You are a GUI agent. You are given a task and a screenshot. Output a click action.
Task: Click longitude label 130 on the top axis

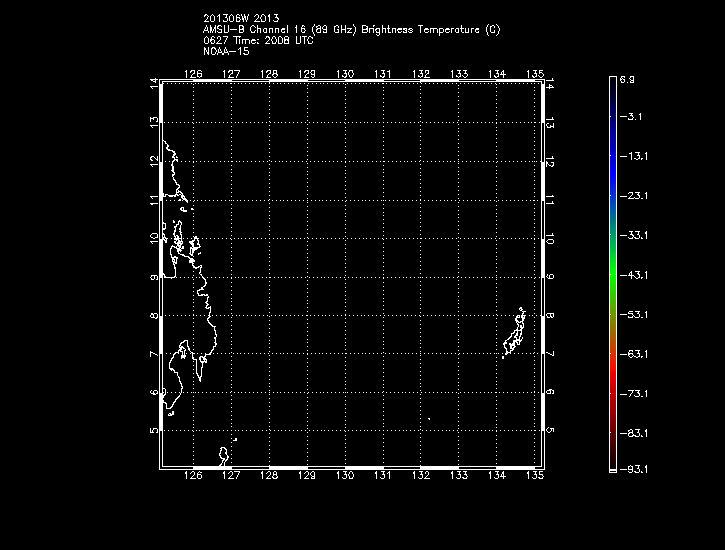tap(345, 74)
